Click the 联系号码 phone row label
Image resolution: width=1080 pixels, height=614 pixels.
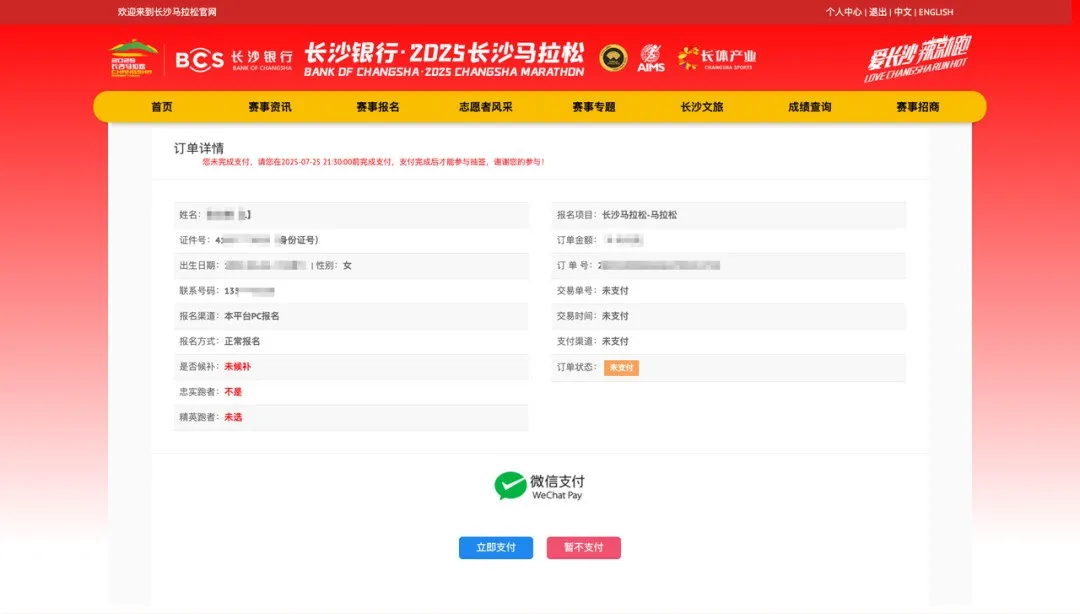click(200, 291)
